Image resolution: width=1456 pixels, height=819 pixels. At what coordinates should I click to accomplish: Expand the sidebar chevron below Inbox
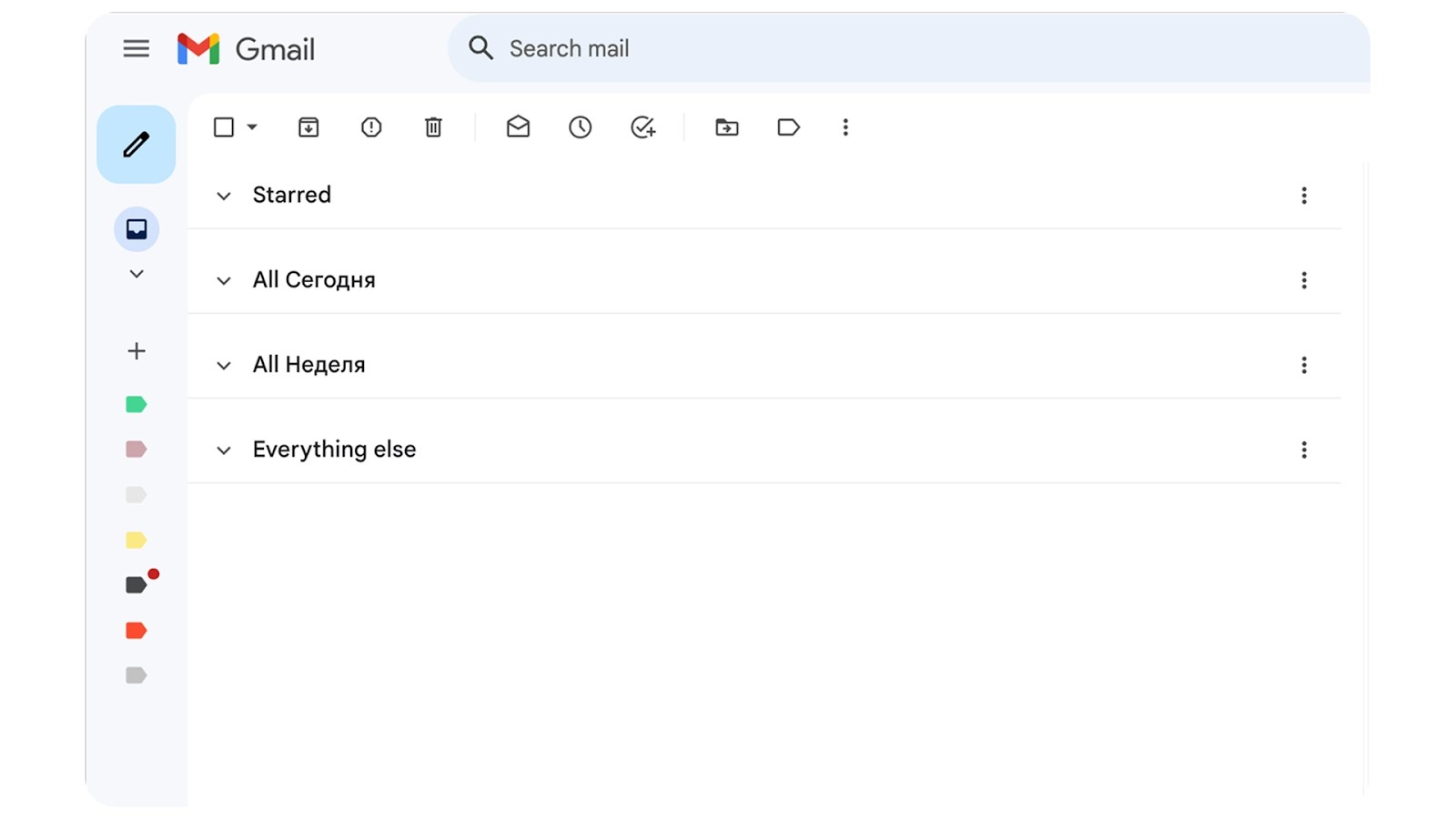(x=136, y=273)
